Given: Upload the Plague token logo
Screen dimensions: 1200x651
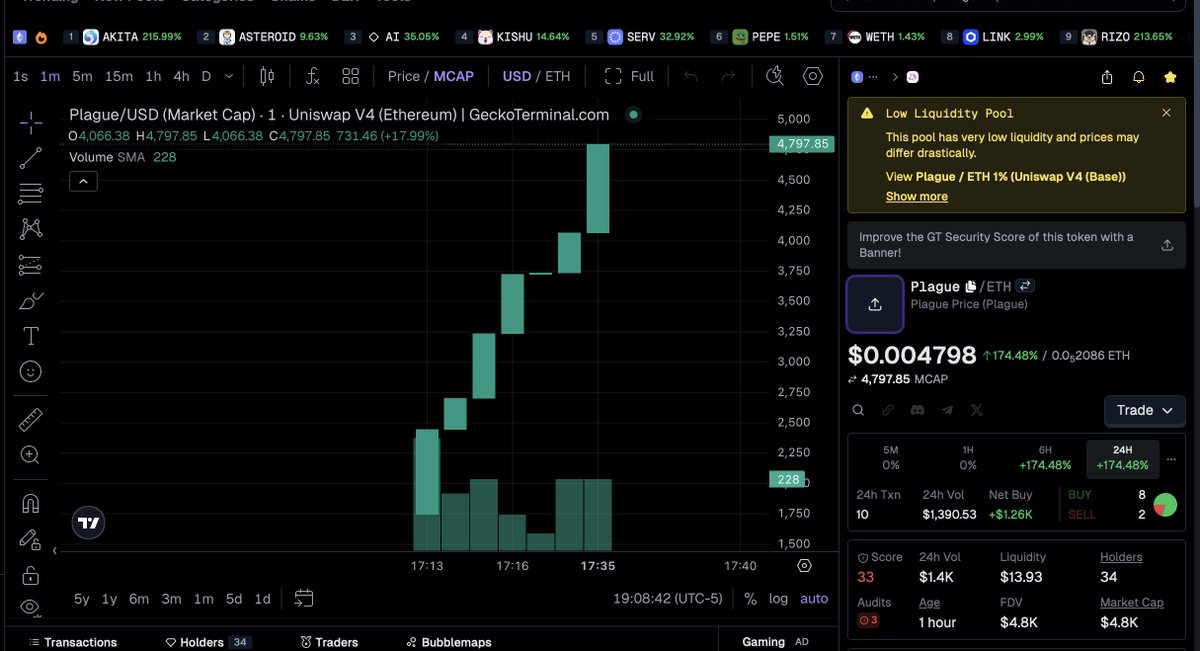Looking at the screenshot, I should 875,304.
